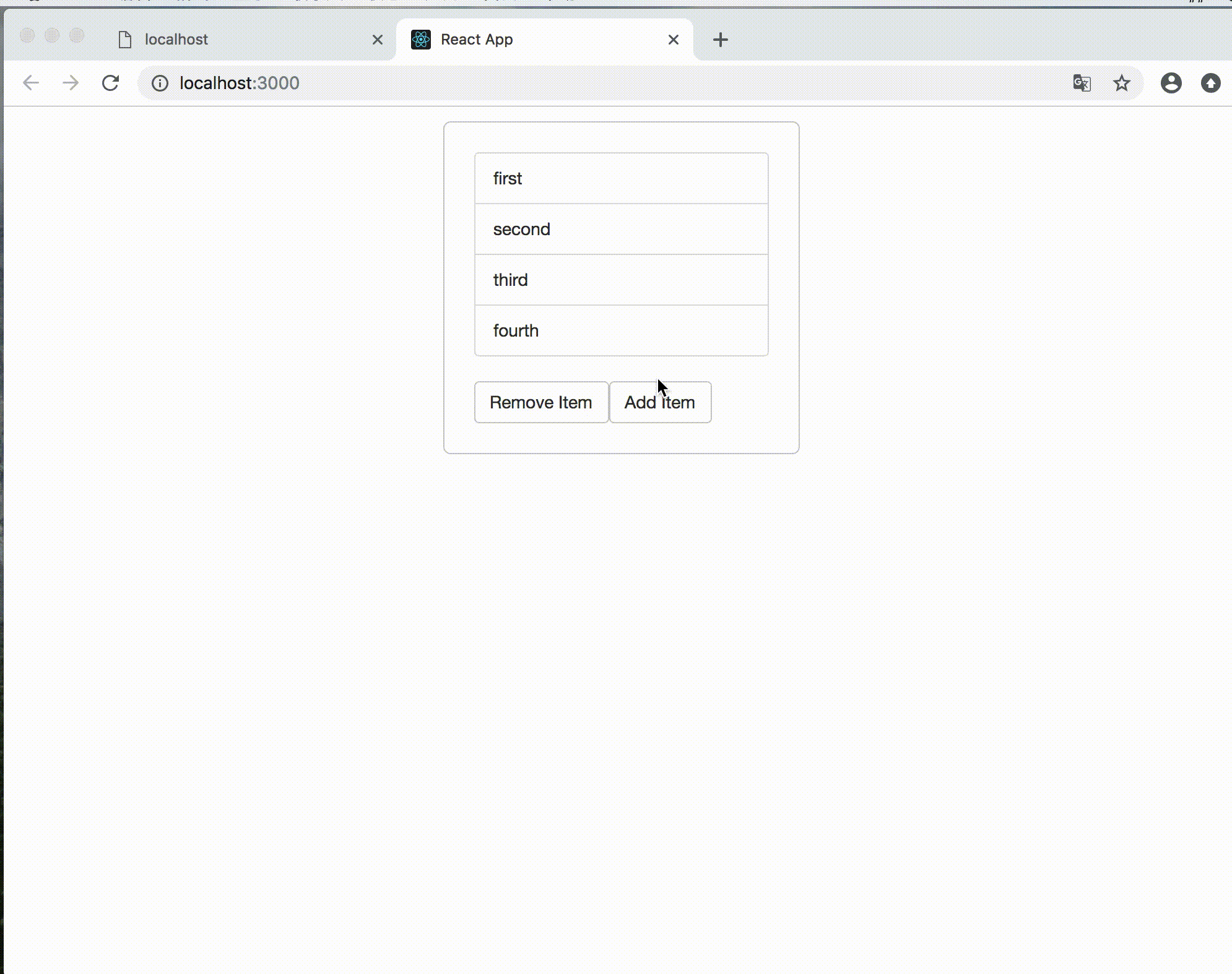
Task: Select the "third" list item
Action: [x=621, y=280]
